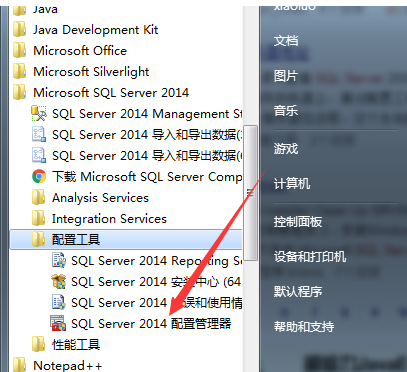407x372 pixels.
Task: Click the SQL Server 2014 Management Studio icon
Action: tap(39, 114)
